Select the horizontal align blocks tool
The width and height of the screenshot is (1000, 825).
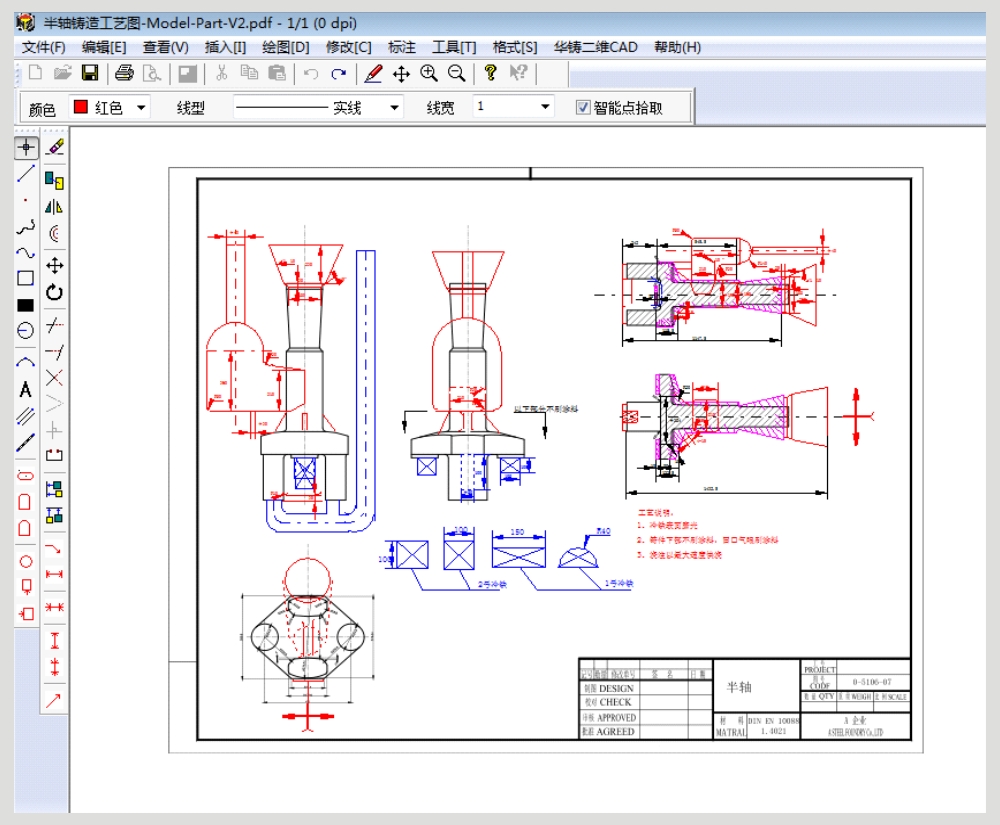pos(54,489)
